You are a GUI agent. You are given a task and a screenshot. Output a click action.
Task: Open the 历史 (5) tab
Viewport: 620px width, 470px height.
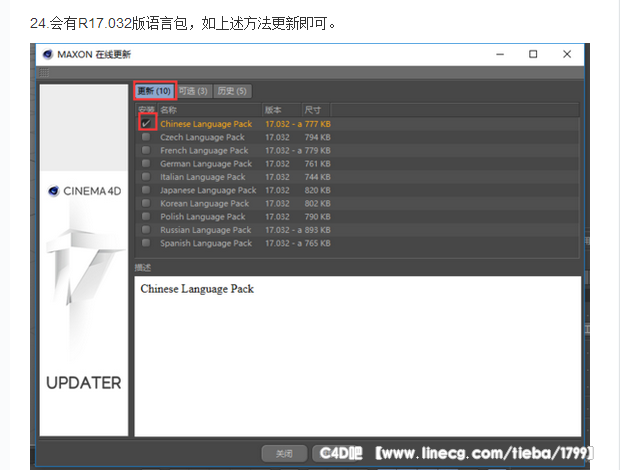(232, 91)
